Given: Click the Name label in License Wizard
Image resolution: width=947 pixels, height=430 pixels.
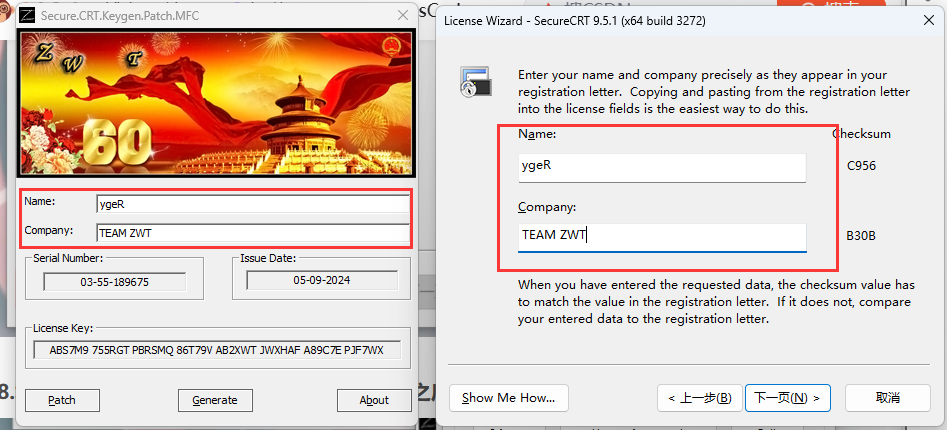Looking at the screenshot, I should [537, 134].
